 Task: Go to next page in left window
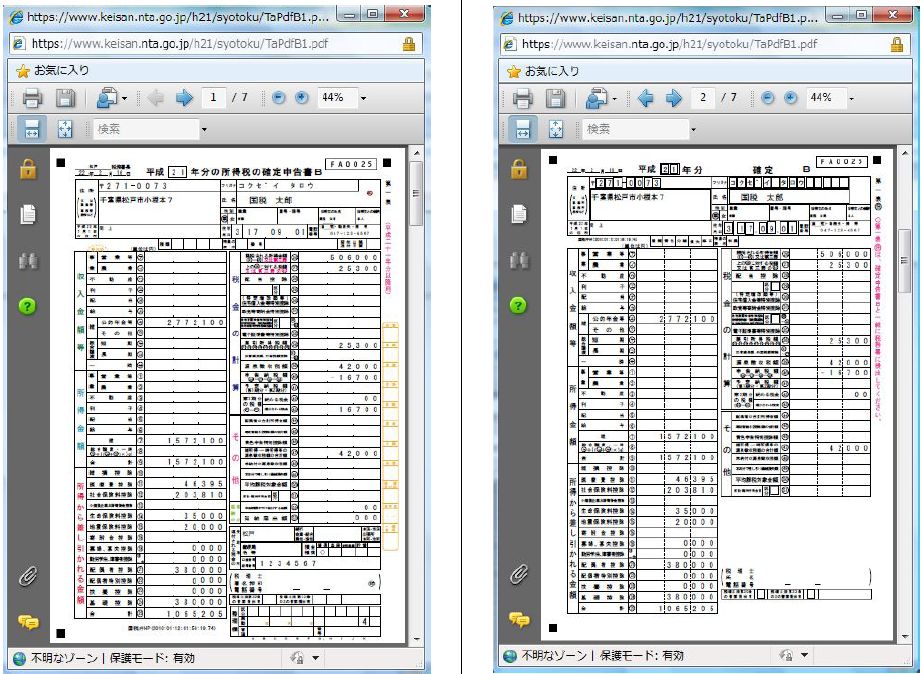click(183, 98)
